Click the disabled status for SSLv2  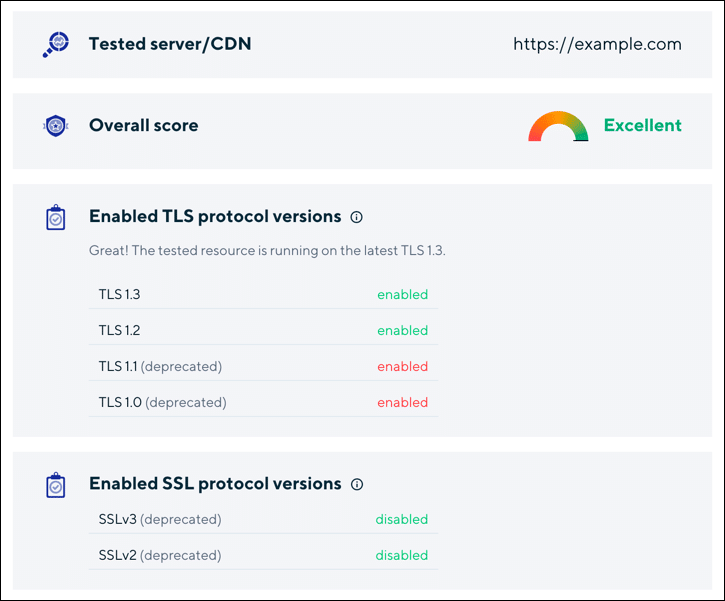tap(401, 556)
